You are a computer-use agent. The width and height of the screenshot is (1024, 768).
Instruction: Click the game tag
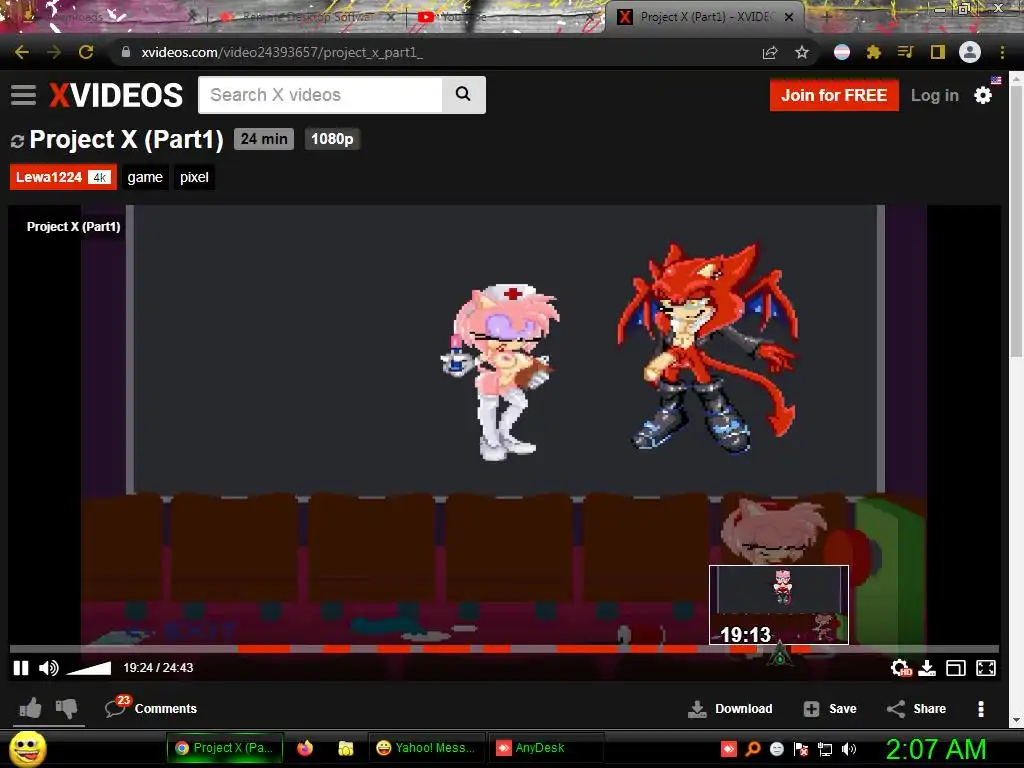145,177
